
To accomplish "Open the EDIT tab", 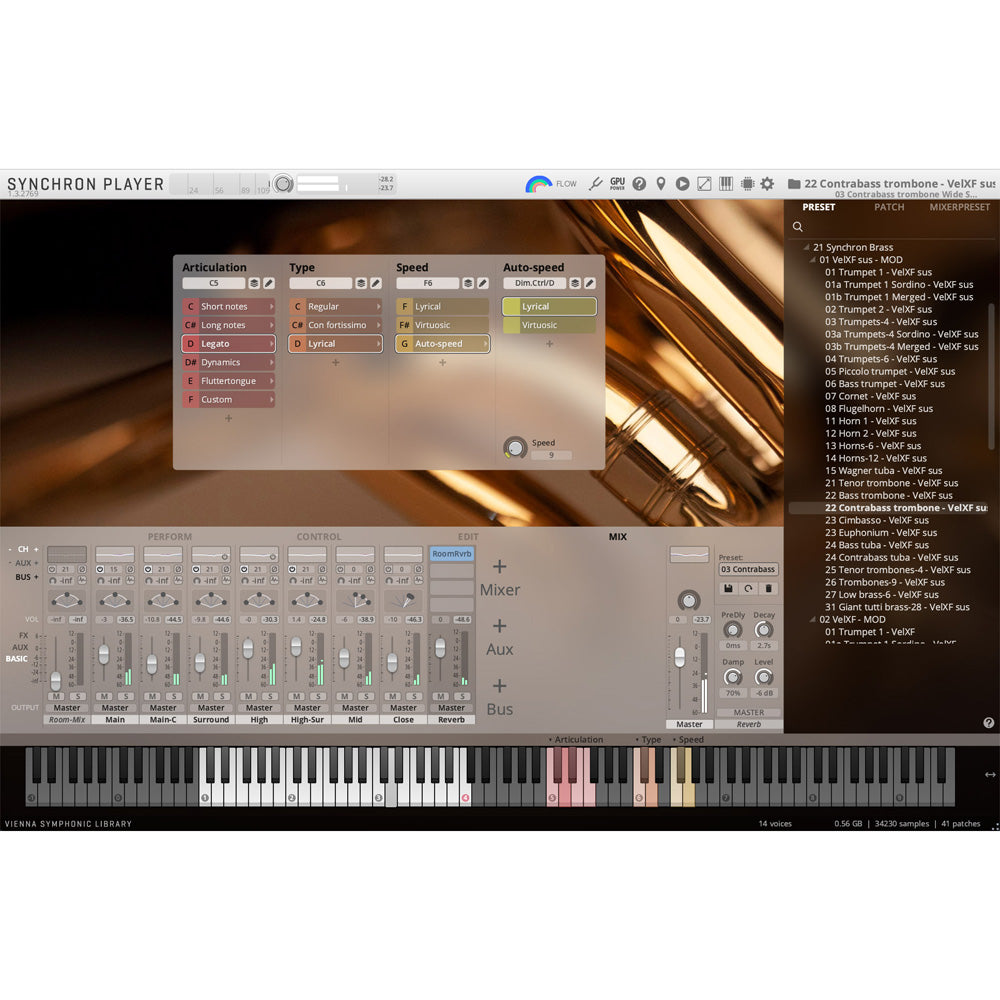I will (468, 537).
